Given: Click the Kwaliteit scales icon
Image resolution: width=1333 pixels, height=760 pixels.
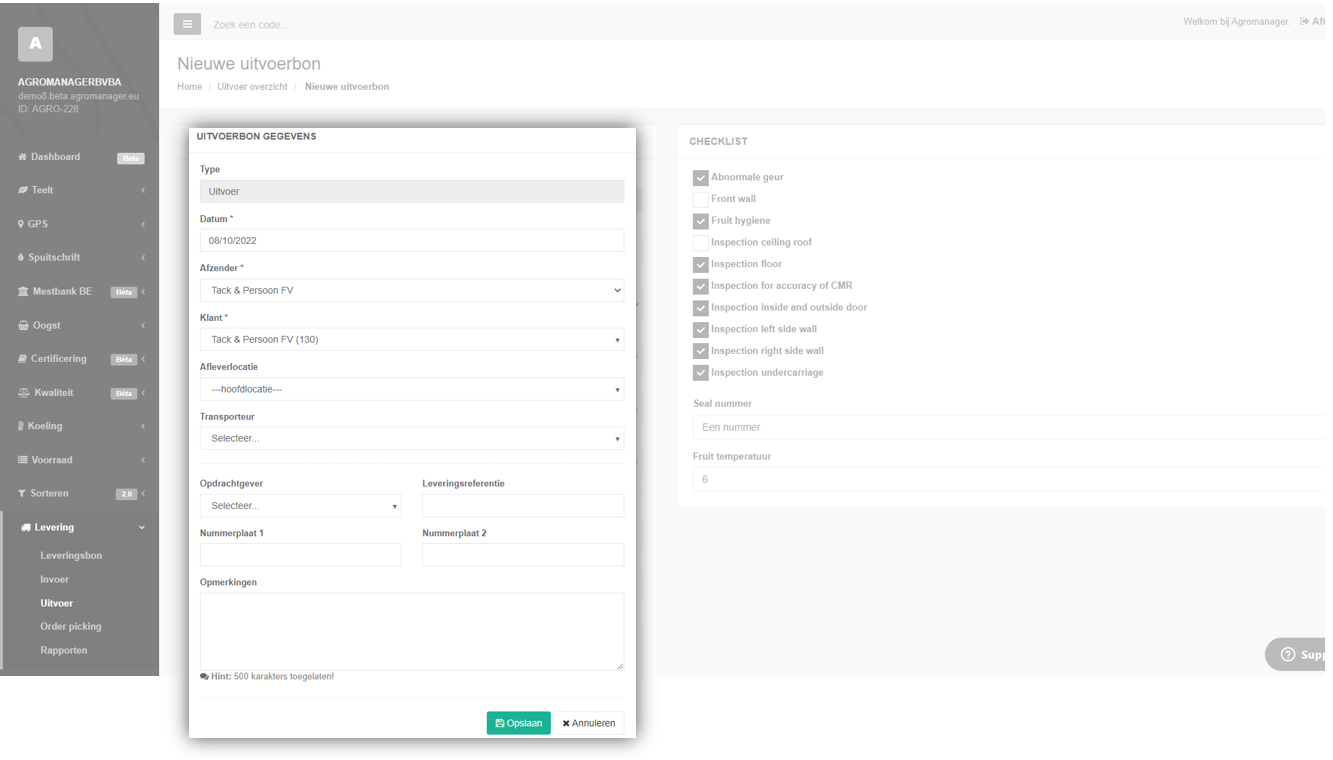Looking at the screenshot, I should pyautogui.click(x=24, y=393).
